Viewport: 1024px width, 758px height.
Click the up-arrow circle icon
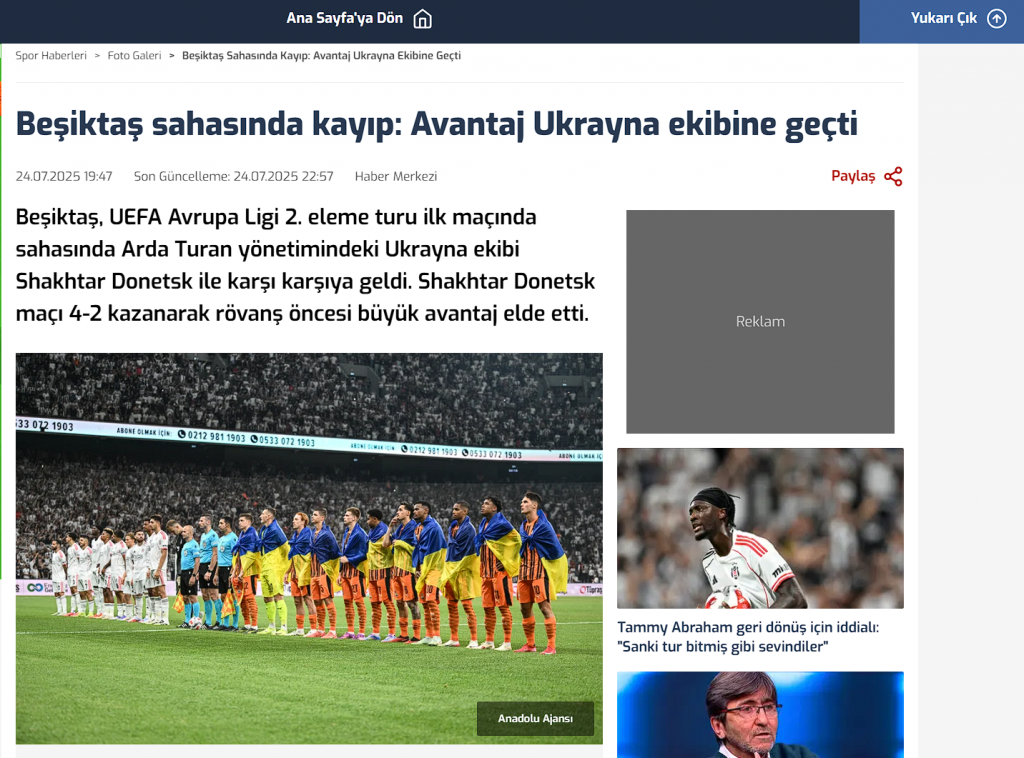pos(997,18)
